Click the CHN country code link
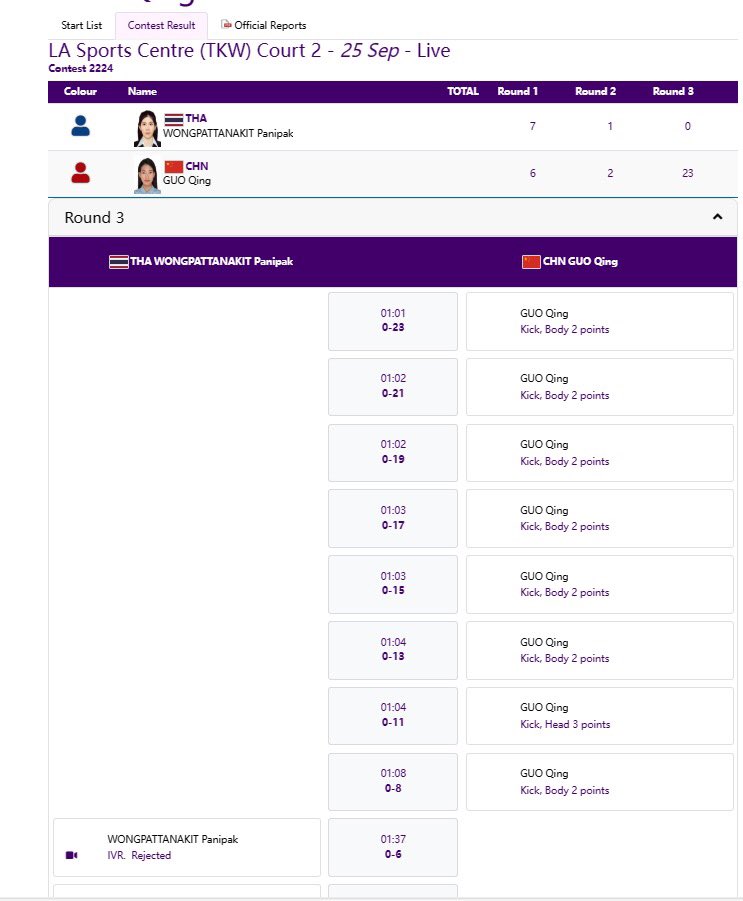Viewport: 743px width, 901px height. pyautogui.click(x=197, y=166)
